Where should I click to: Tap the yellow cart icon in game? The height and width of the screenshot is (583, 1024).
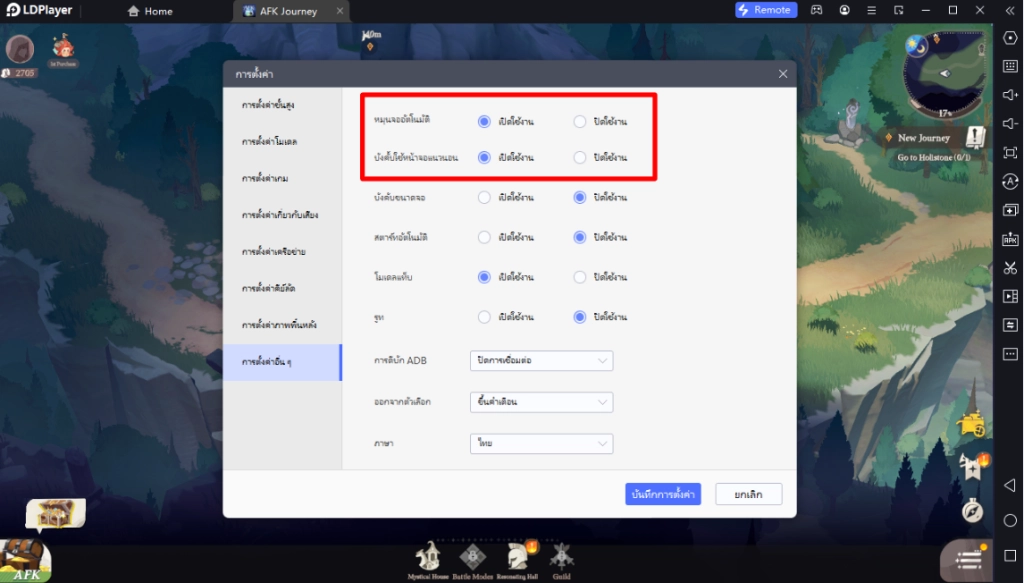click(x=971, y=425)
